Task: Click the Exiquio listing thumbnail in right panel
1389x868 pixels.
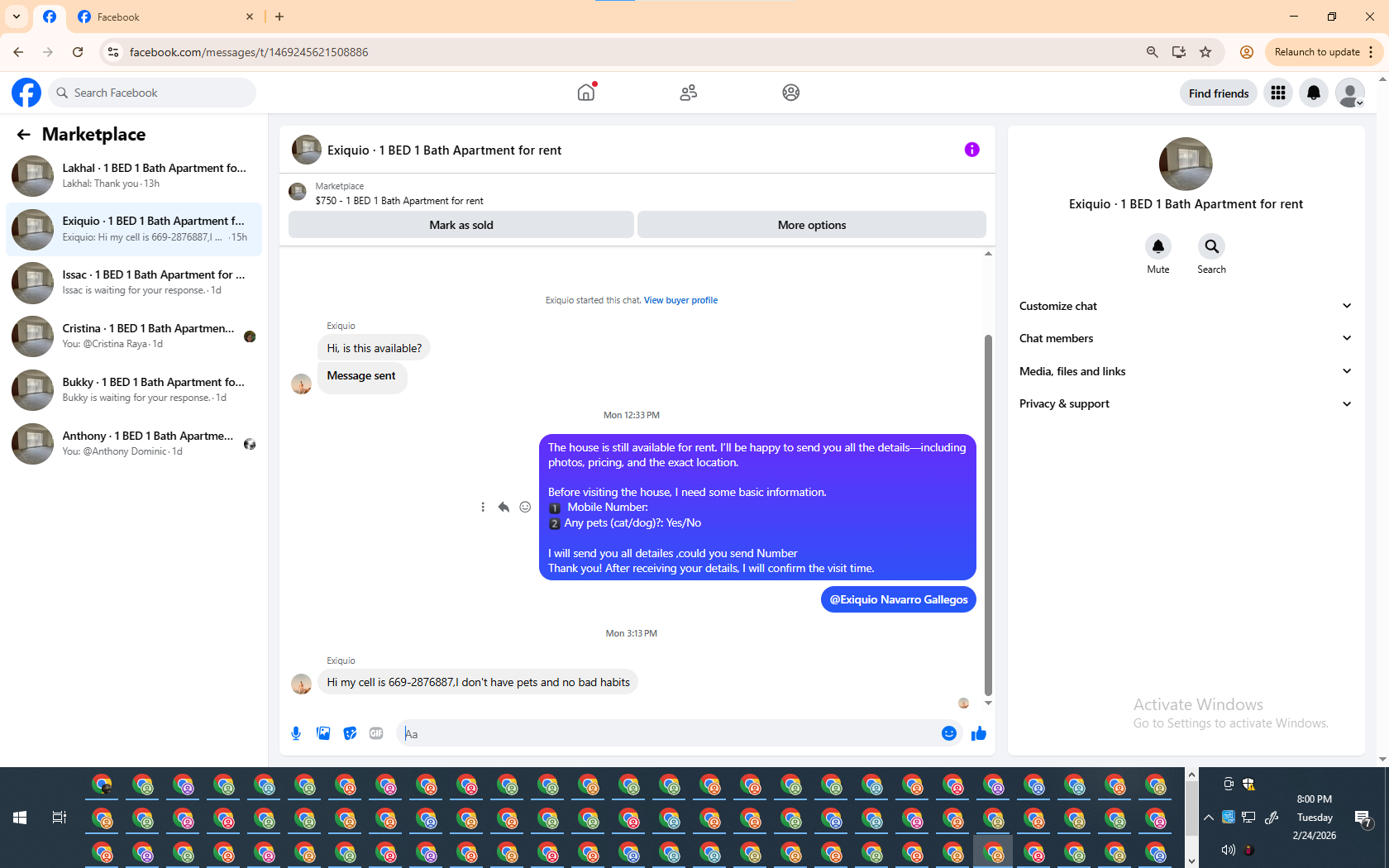Action: point(1186,164)
